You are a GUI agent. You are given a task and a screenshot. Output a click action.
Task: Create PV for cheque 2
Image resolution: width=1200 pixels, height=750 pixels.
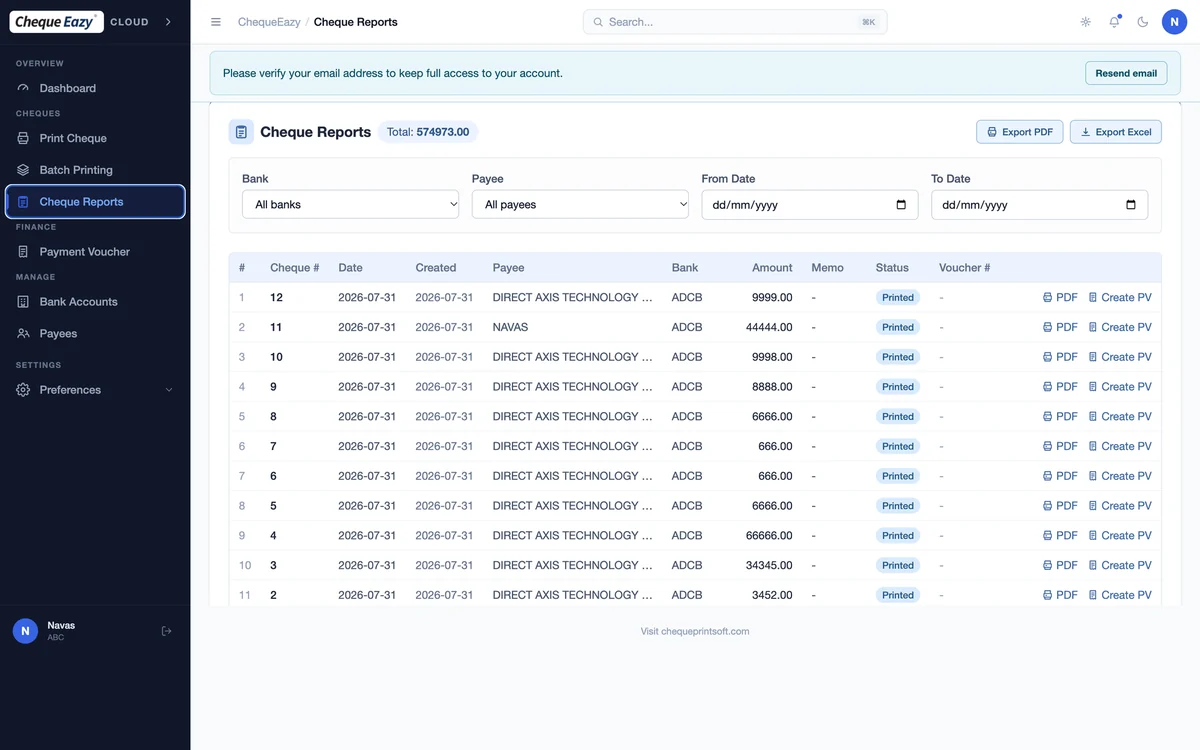click(x=1120, y=595)
